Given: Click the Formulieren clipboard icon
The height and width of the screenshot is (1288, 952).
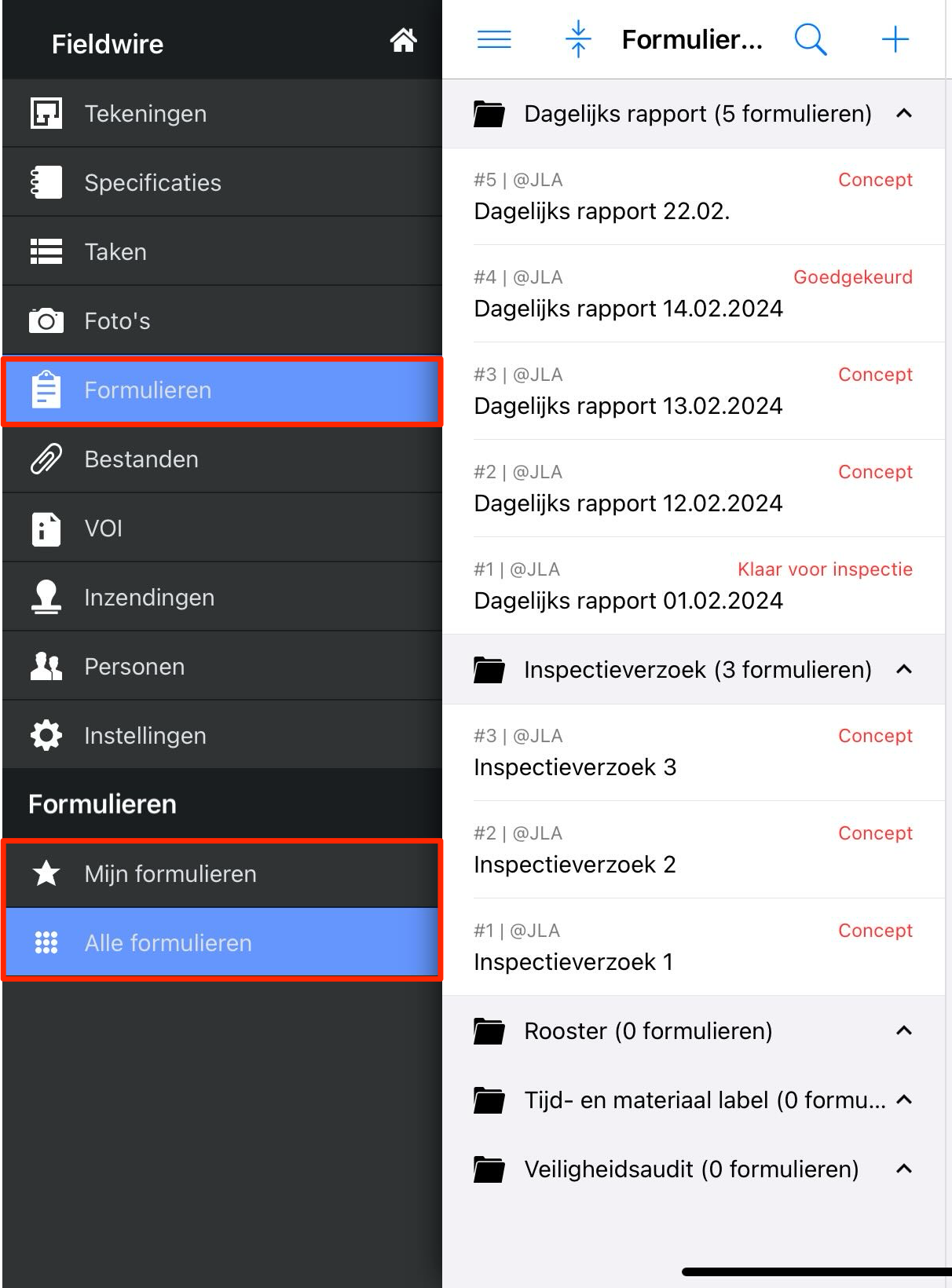Looking at the screenshot, I should pyautogui.click(x=46, y=390).
